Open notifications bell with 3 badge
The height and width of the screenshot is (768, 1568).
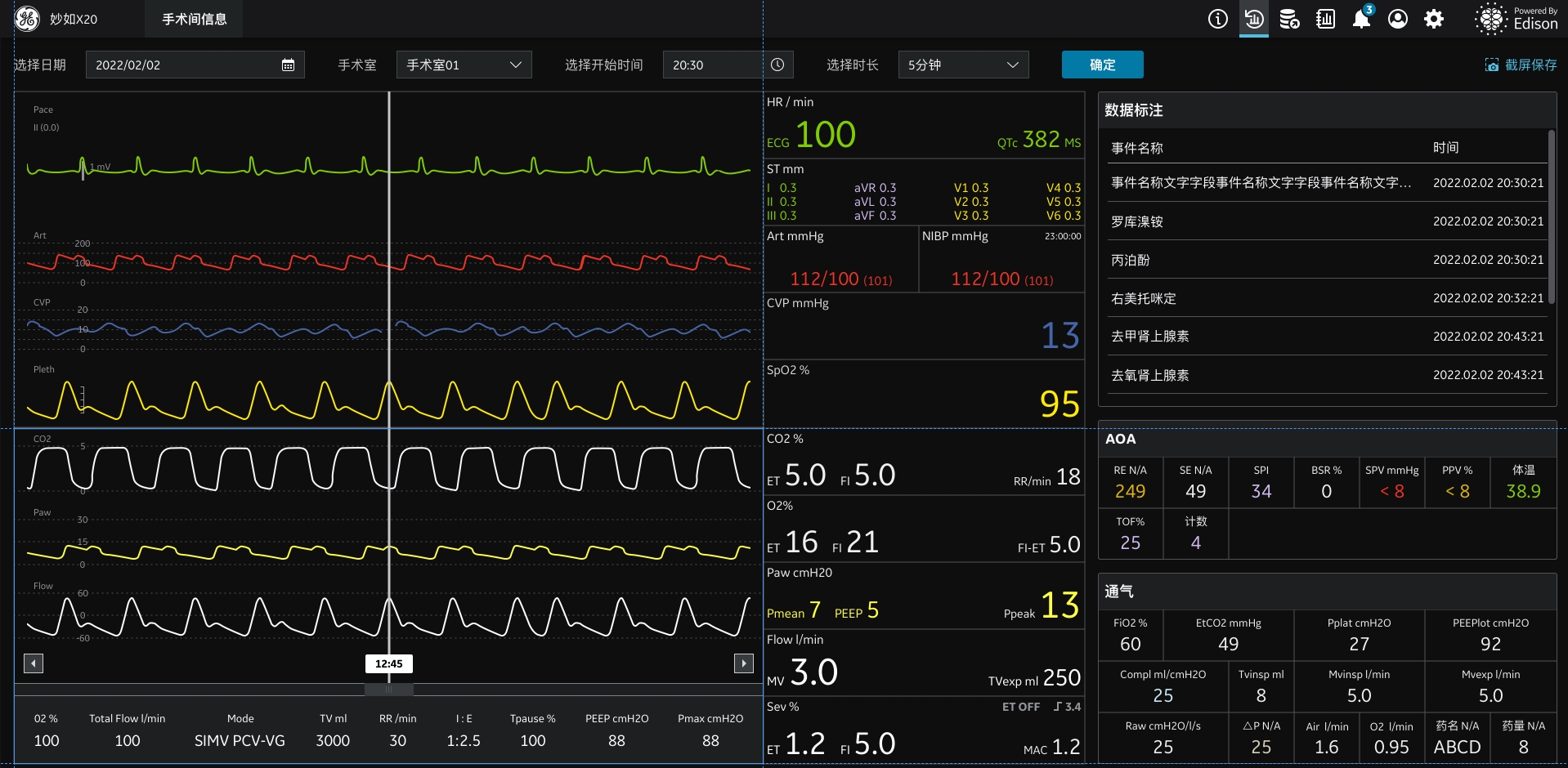pos(1362,17)
